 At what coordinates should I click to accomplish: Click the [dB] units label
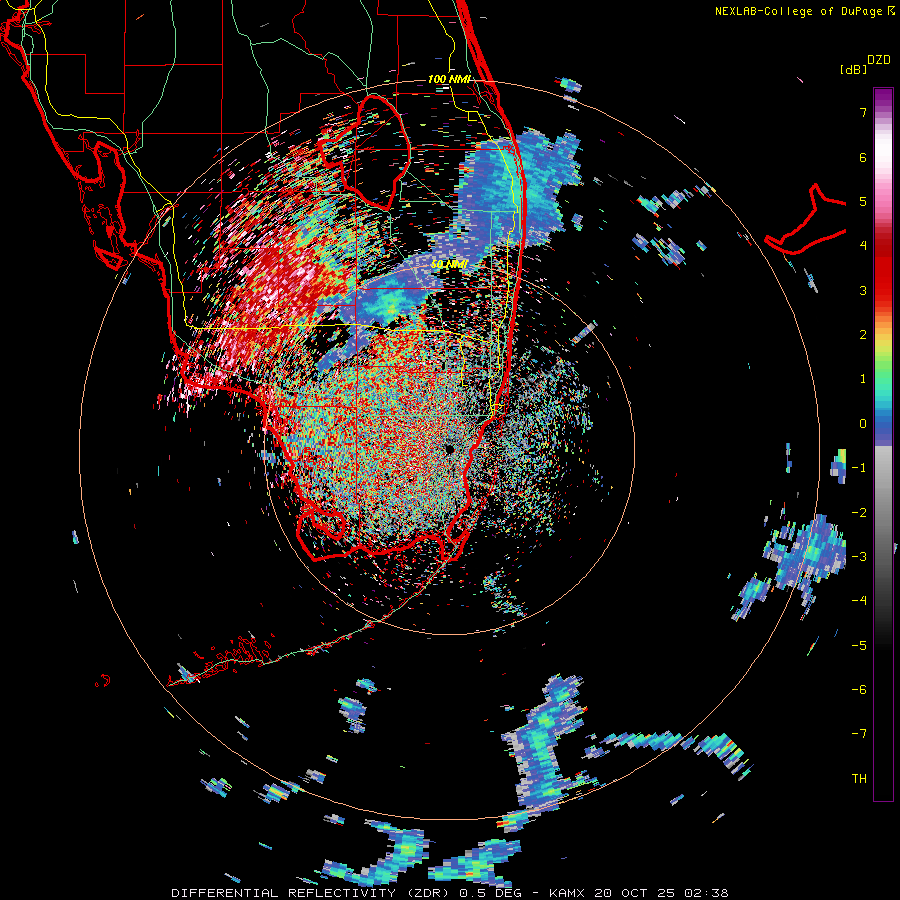pyautogui.click(x=853, y=69)
